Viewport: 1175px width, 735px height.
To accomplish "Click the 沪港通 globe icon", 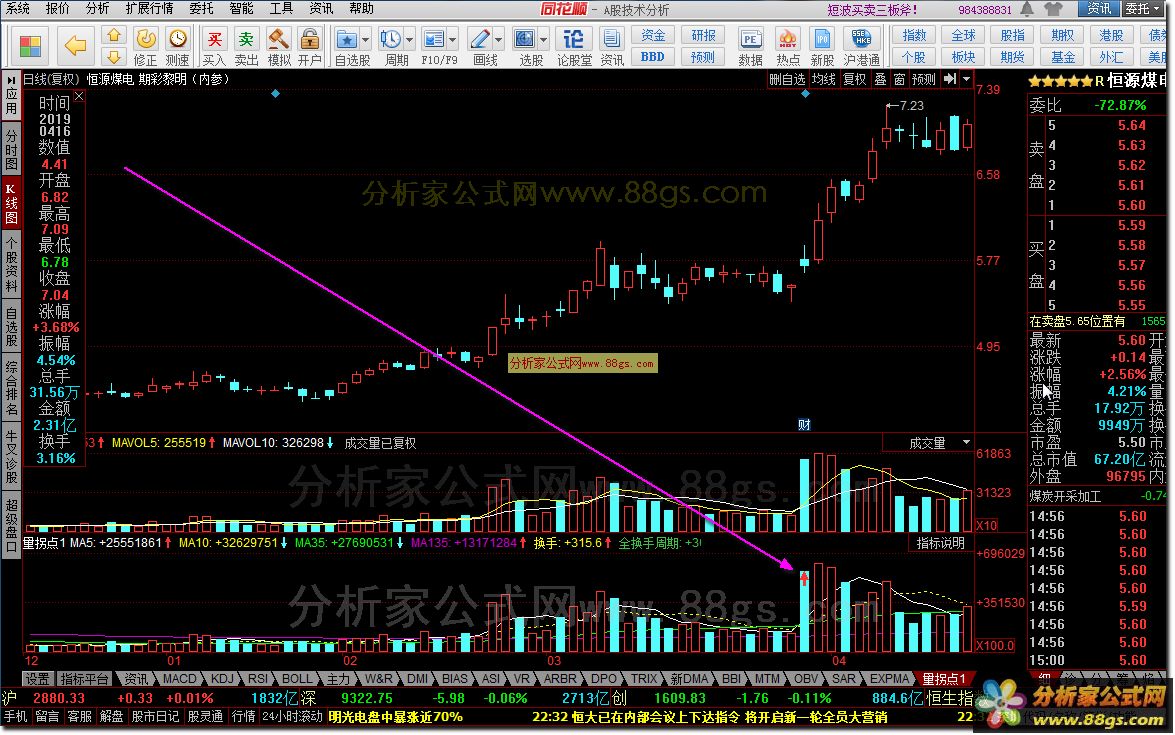I will pyautogui.click(x=861, y=39).
